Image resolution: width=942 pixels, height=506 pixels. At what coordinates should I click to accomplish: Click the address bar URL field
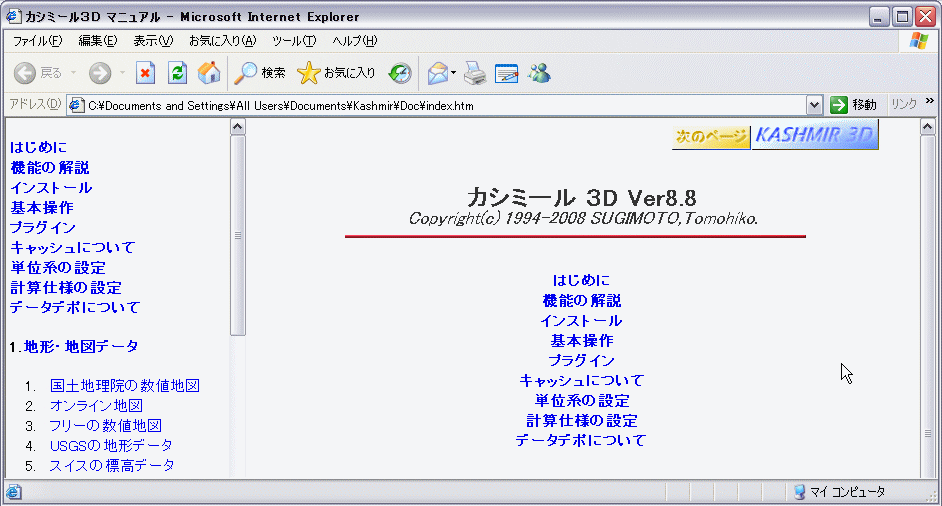pos(445,106)
